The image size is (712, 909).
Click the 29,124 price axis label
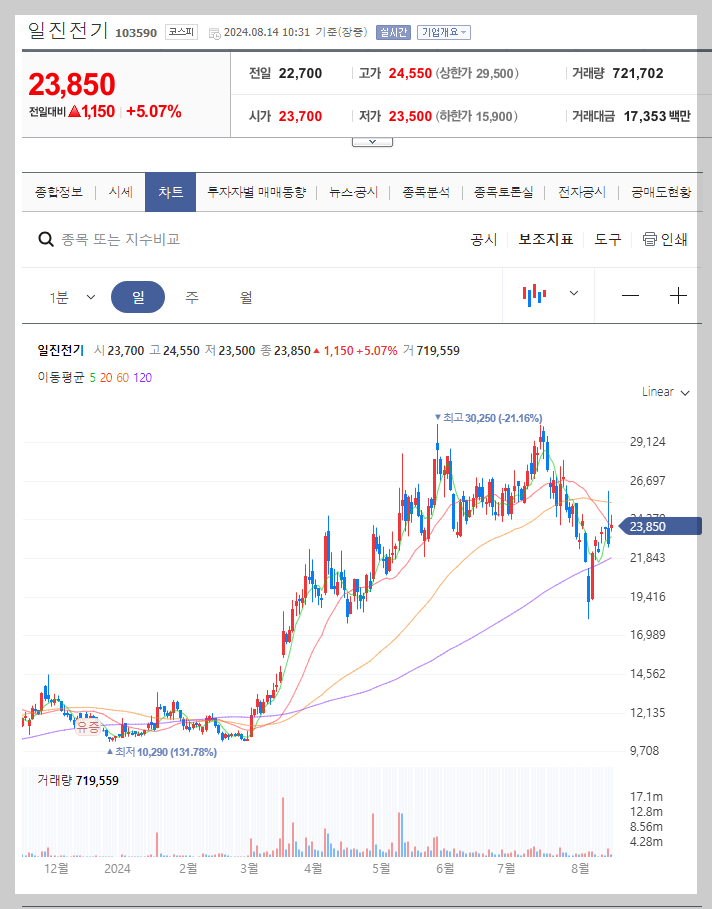648,442
